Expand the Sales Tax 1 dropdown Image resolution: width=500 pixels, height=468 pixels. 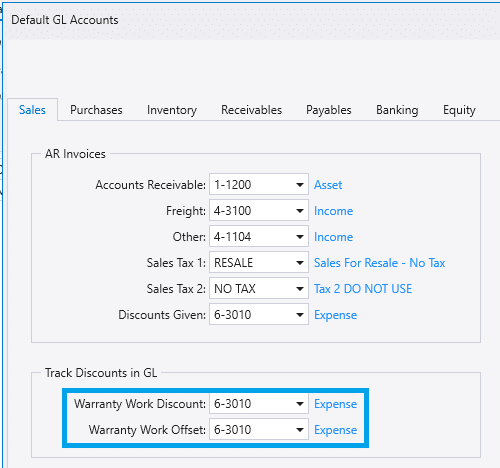point(300,263)
